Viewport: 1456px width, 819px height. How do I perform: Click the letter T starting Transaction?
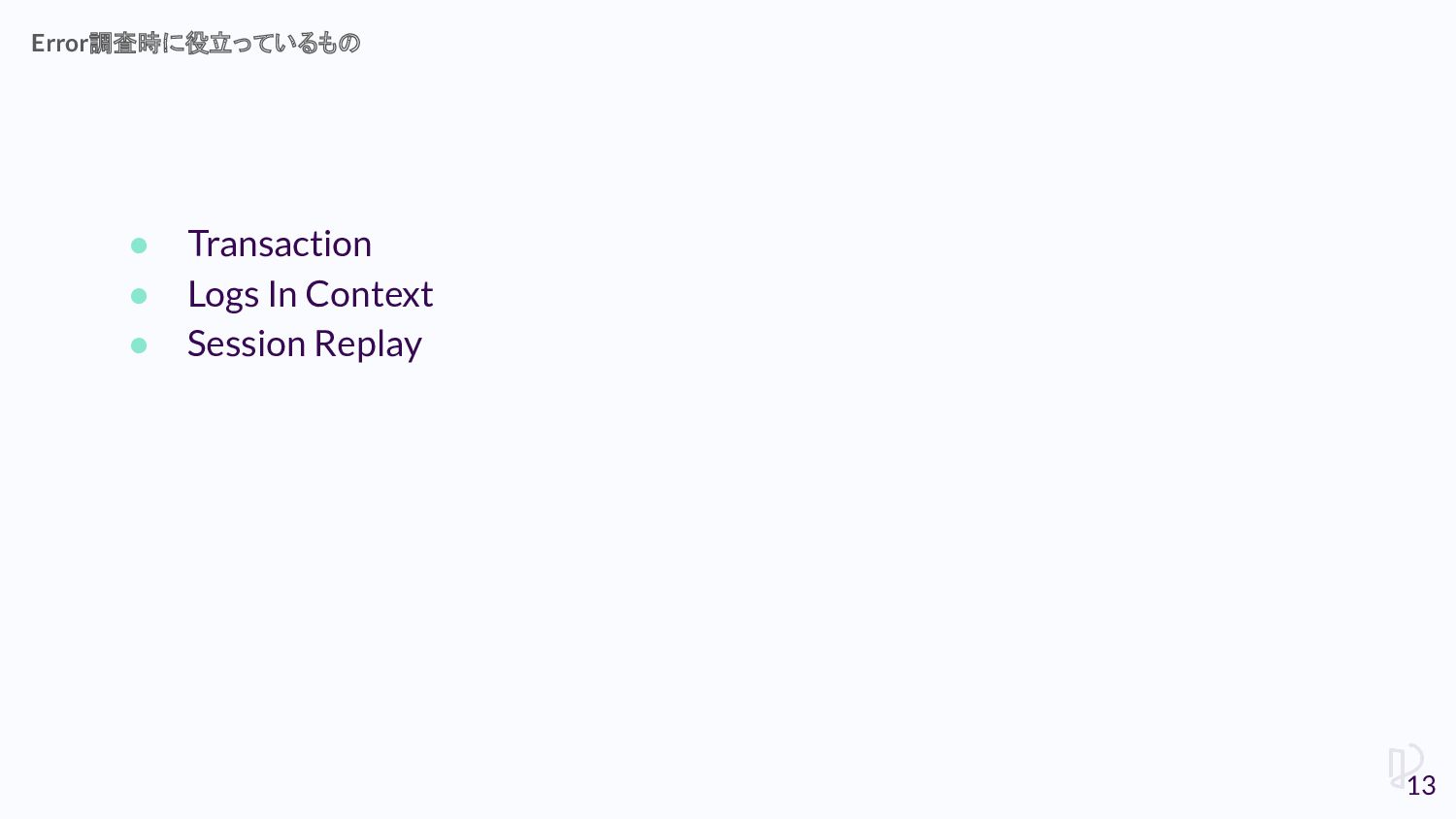(197, 244)
